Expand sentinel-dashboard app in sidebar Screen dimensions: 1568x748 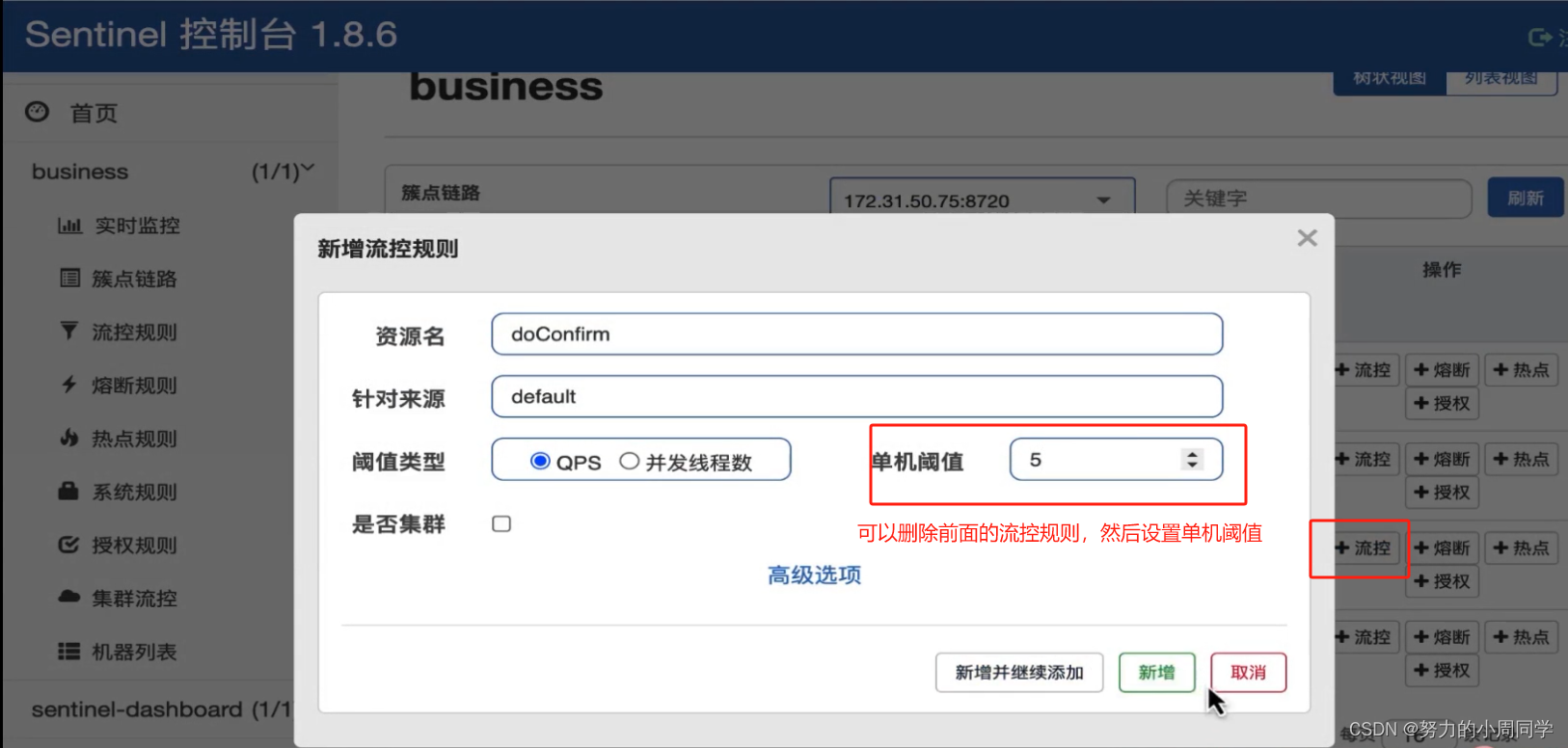pyautogui.click(x=160, y=709)
